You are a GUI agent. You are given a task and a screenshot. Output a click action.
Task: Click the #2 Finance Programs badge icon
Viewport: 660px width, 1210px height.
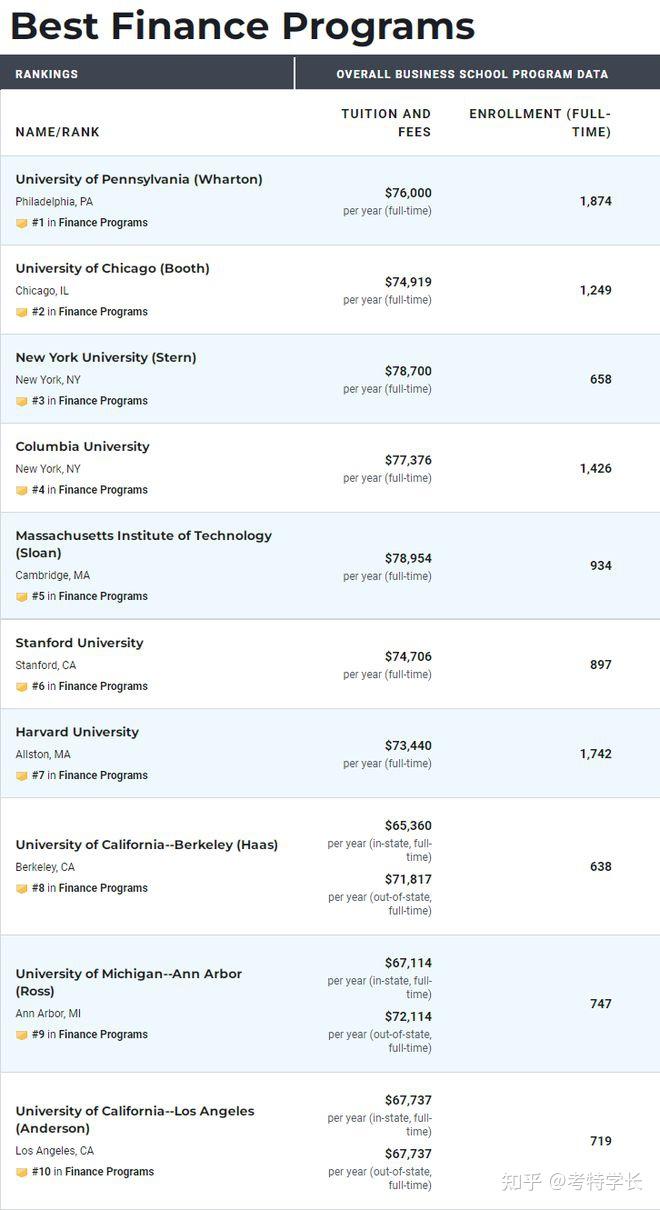pos(22,312)
